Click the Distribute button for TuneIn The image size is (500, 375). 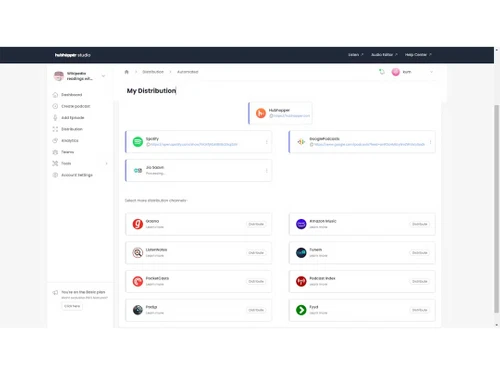point(420,253)
